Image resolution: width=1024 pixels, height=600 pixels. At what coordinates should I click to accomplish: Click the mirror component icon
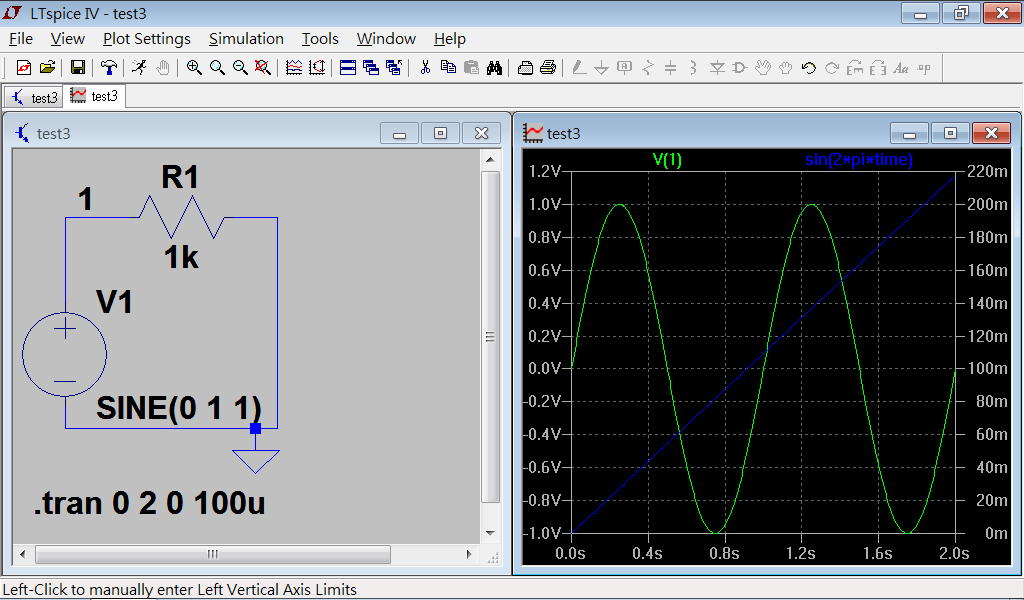[878, 67]
